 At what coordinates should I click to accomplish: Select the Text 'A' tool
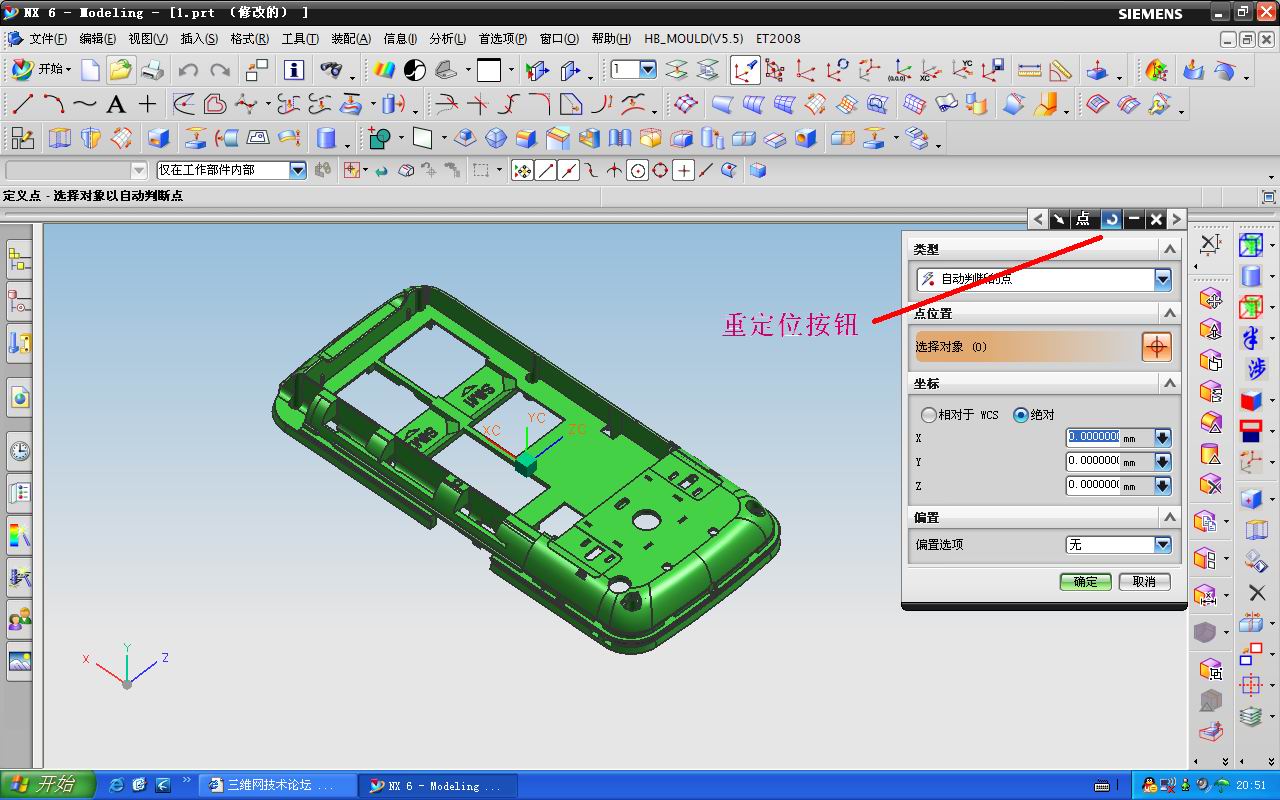click(116, 104)
